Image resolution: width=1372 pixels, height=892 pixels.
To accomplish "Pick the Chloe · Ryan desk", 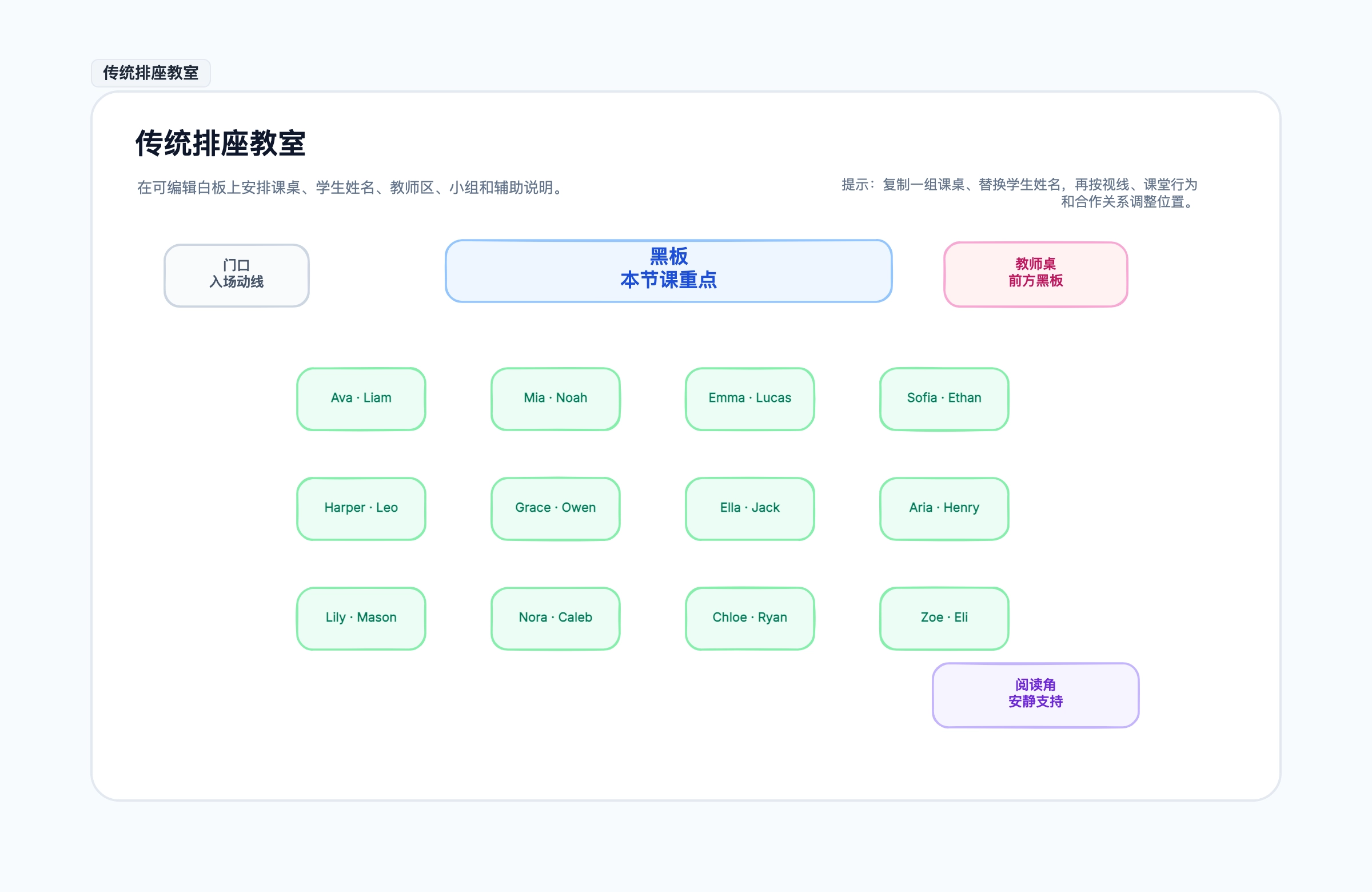I will (750, 619).
